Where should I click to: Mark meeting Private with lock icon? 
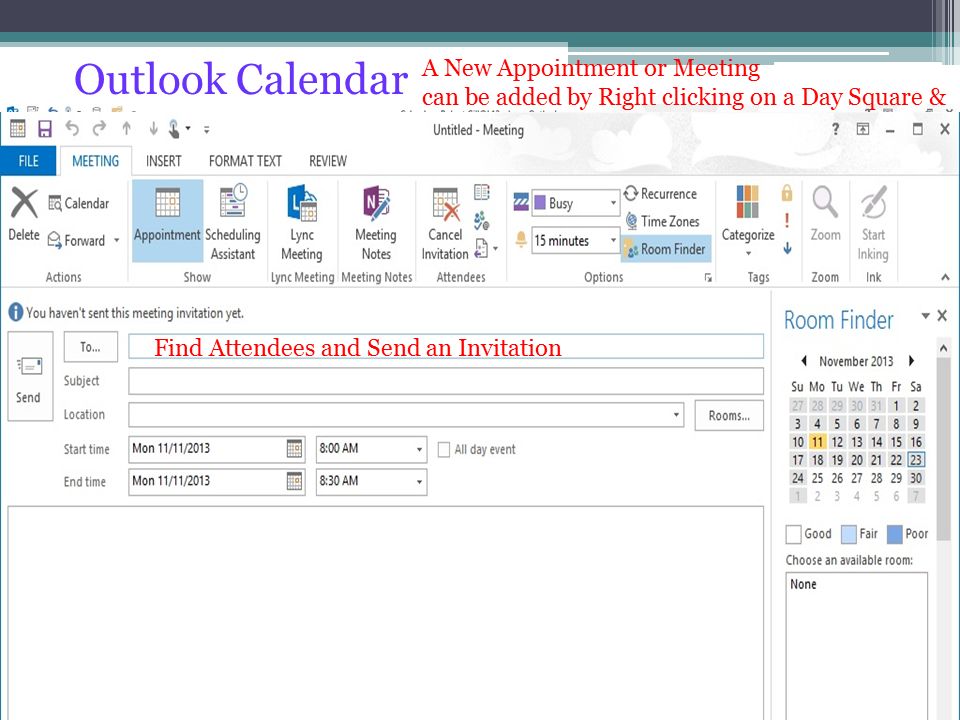(787, 193)
